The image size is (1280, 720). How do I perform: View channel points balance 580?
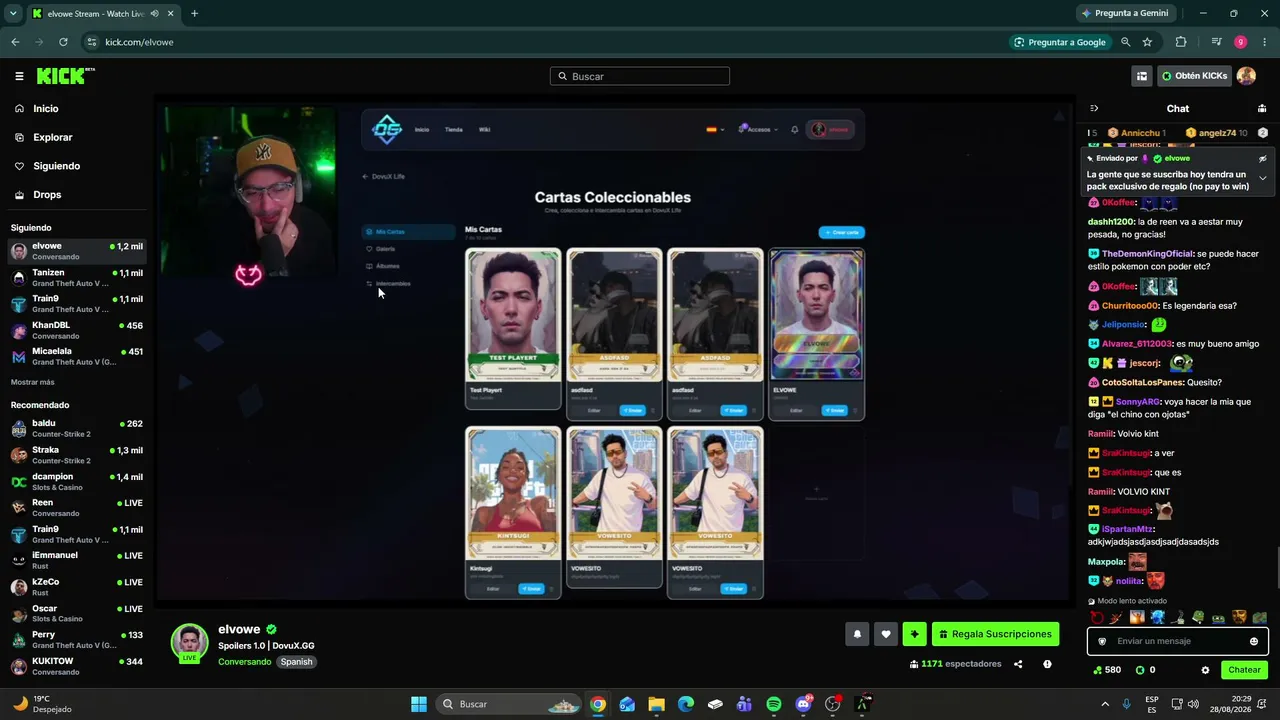(1106, 670)
